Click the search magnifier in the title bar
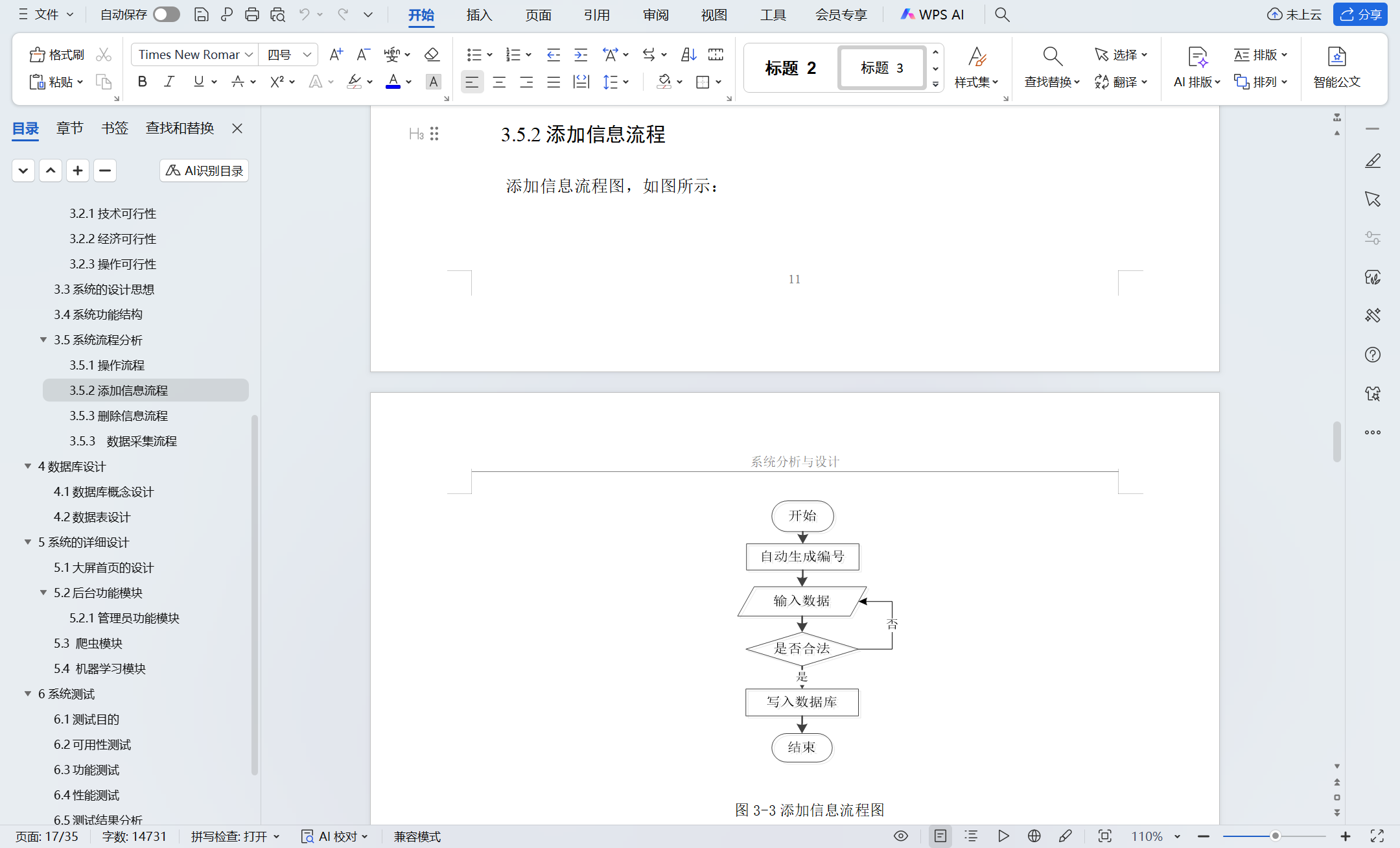The image size is (1400, 848). pos(1002,14)
